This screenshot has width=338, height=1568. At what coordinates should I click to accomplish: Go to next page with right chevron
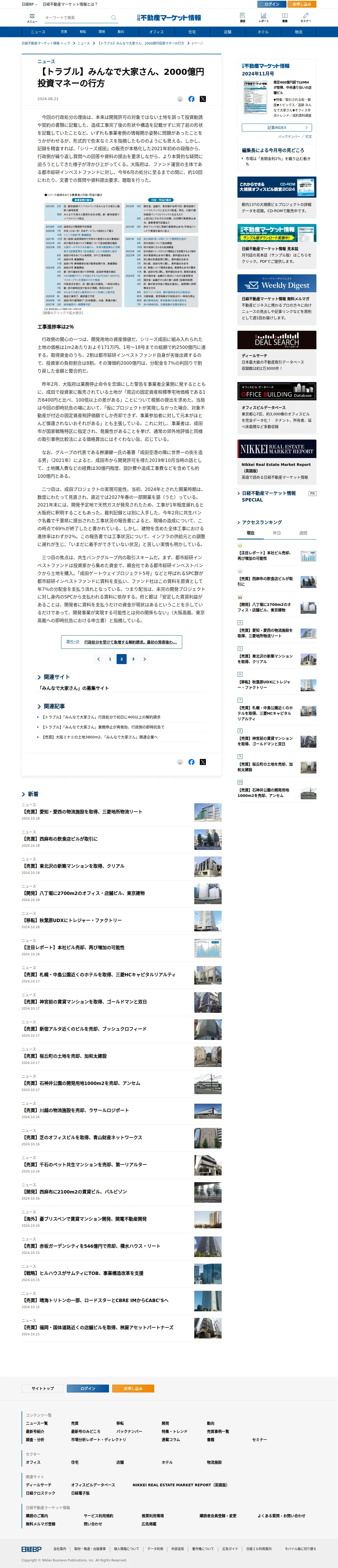(x=145, y=659)
